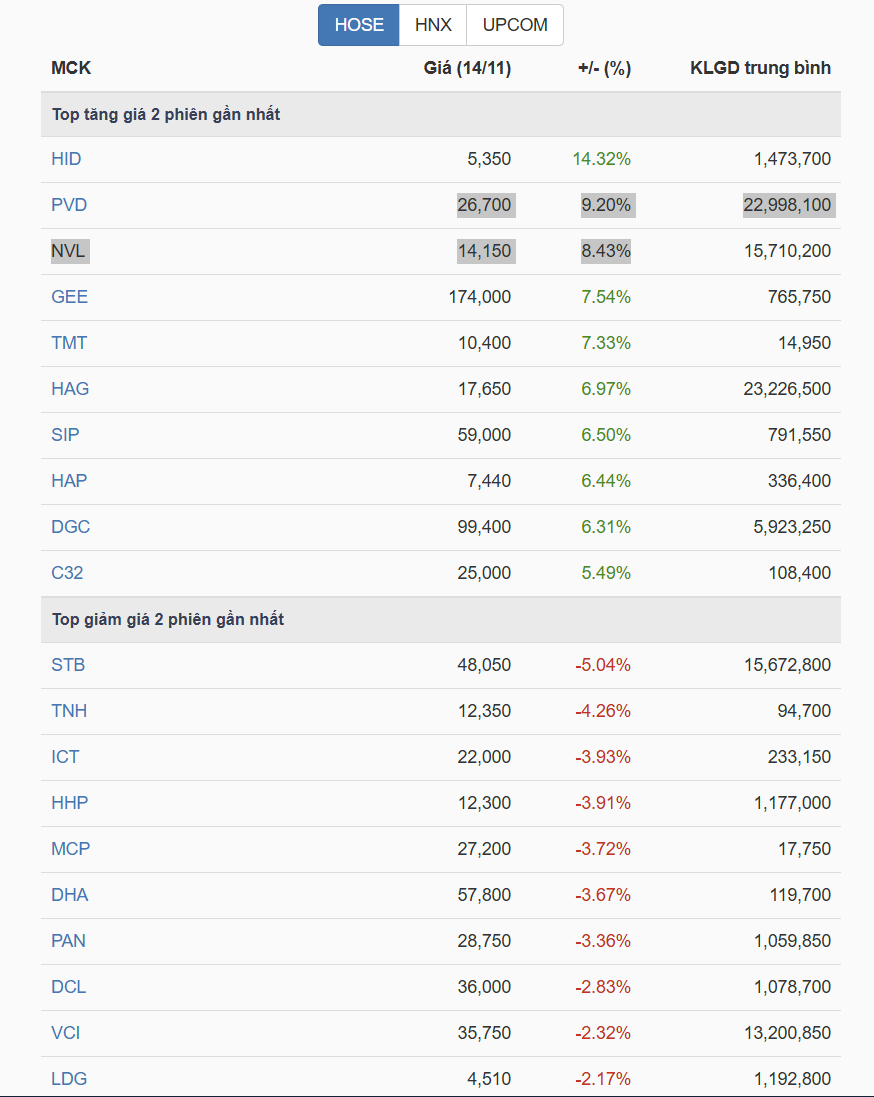
Task: Switch to the HOSE exchange tab
Action: click(358, 25)
